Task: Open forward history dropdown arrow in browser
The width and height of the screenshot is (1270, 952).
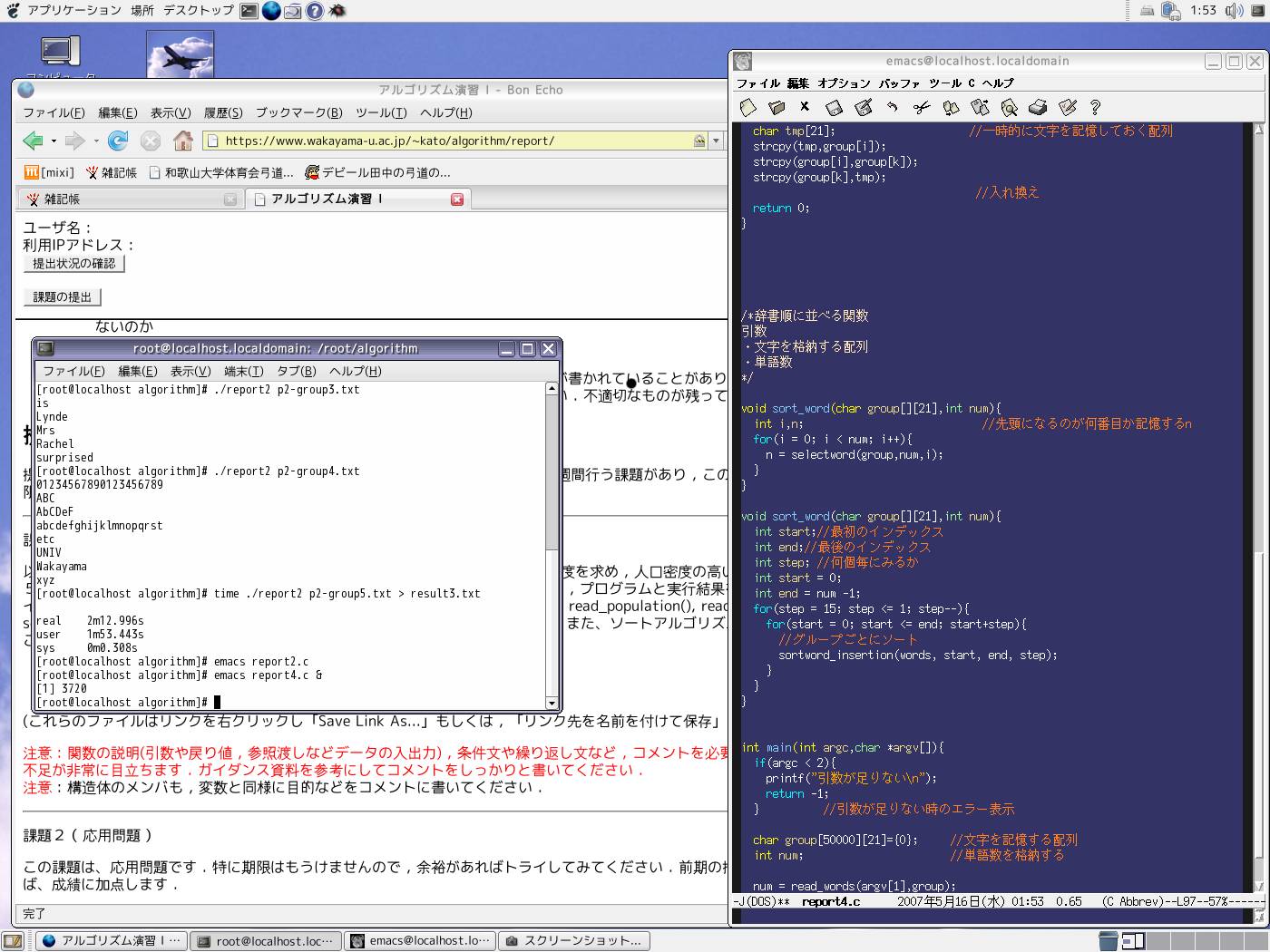Action: (96, 141)
